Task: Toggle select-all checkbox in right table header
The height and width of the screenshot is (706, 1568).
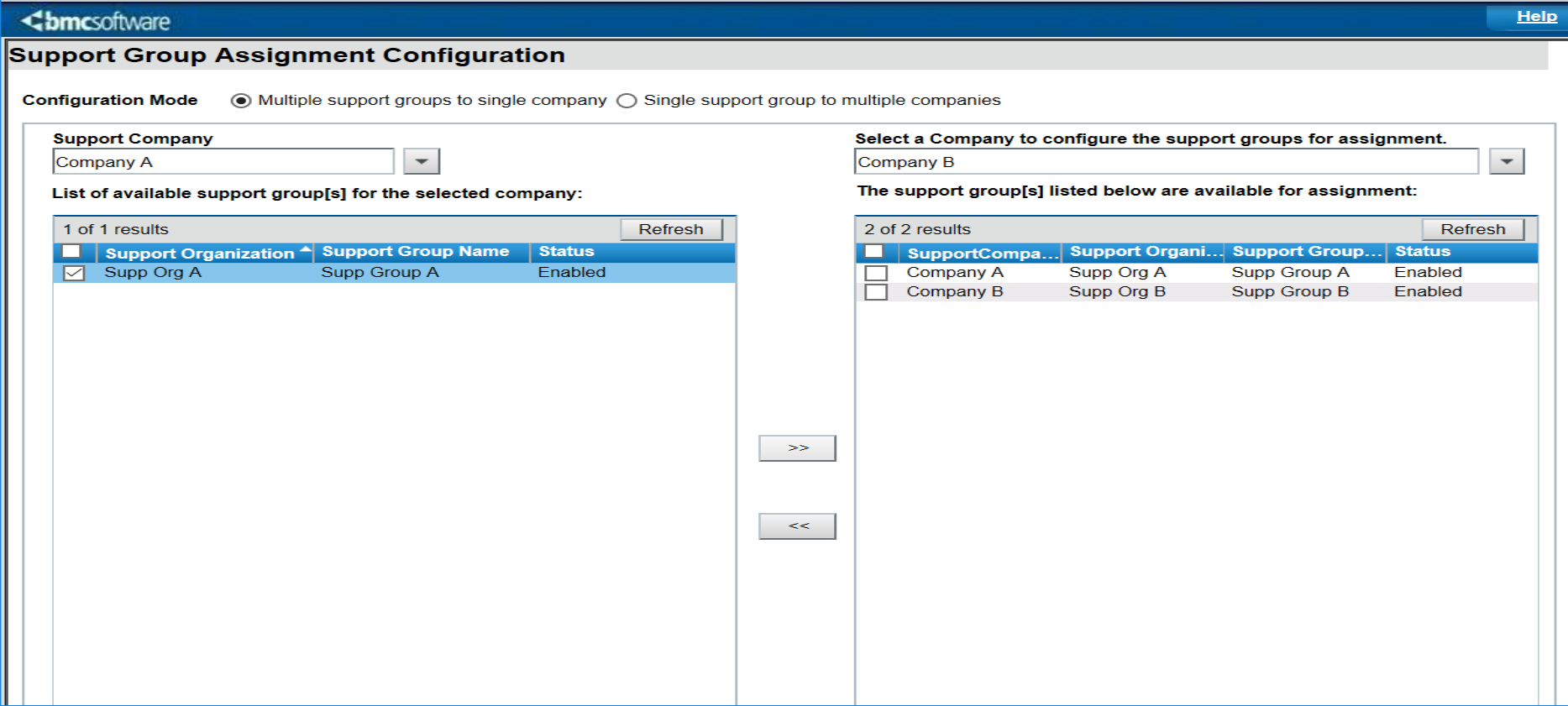Action: pos(874,252)
